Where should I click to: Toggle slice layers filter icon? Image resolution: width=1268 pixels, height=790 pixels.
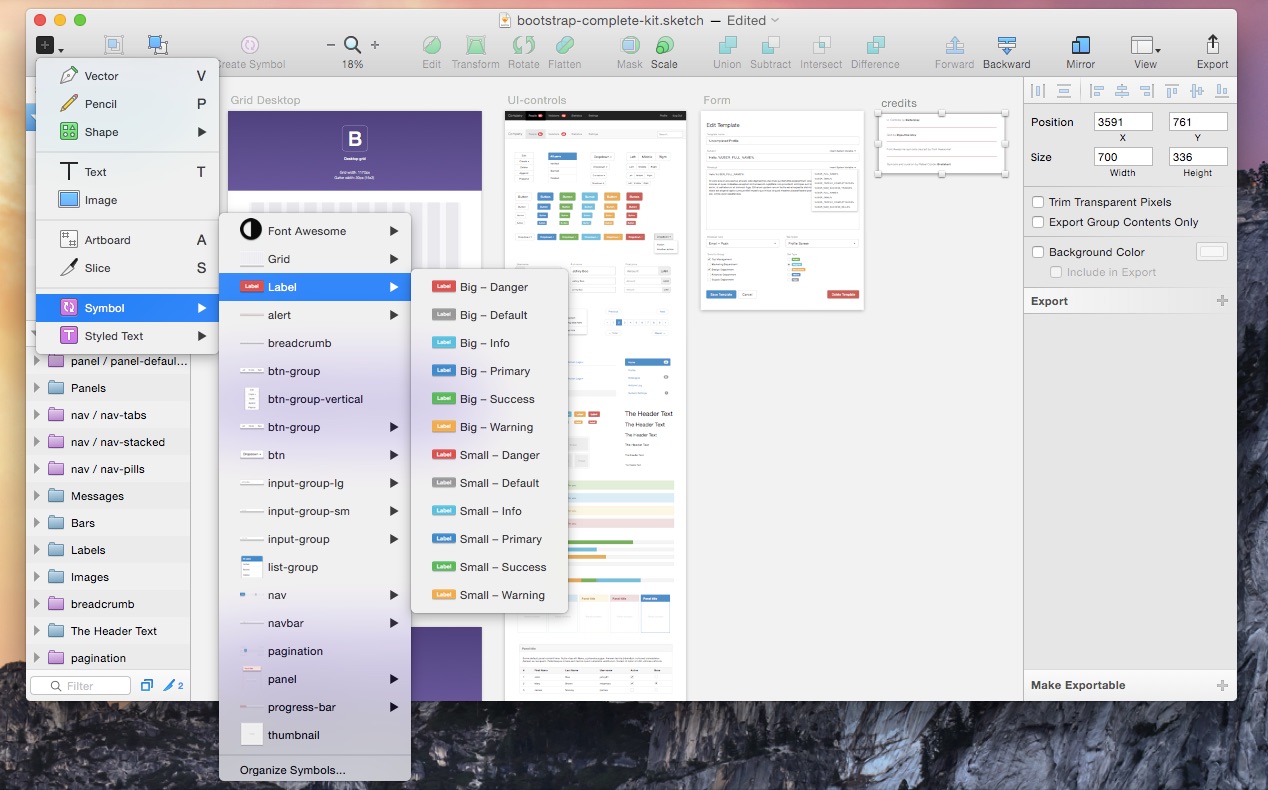[x=173, y=686]
